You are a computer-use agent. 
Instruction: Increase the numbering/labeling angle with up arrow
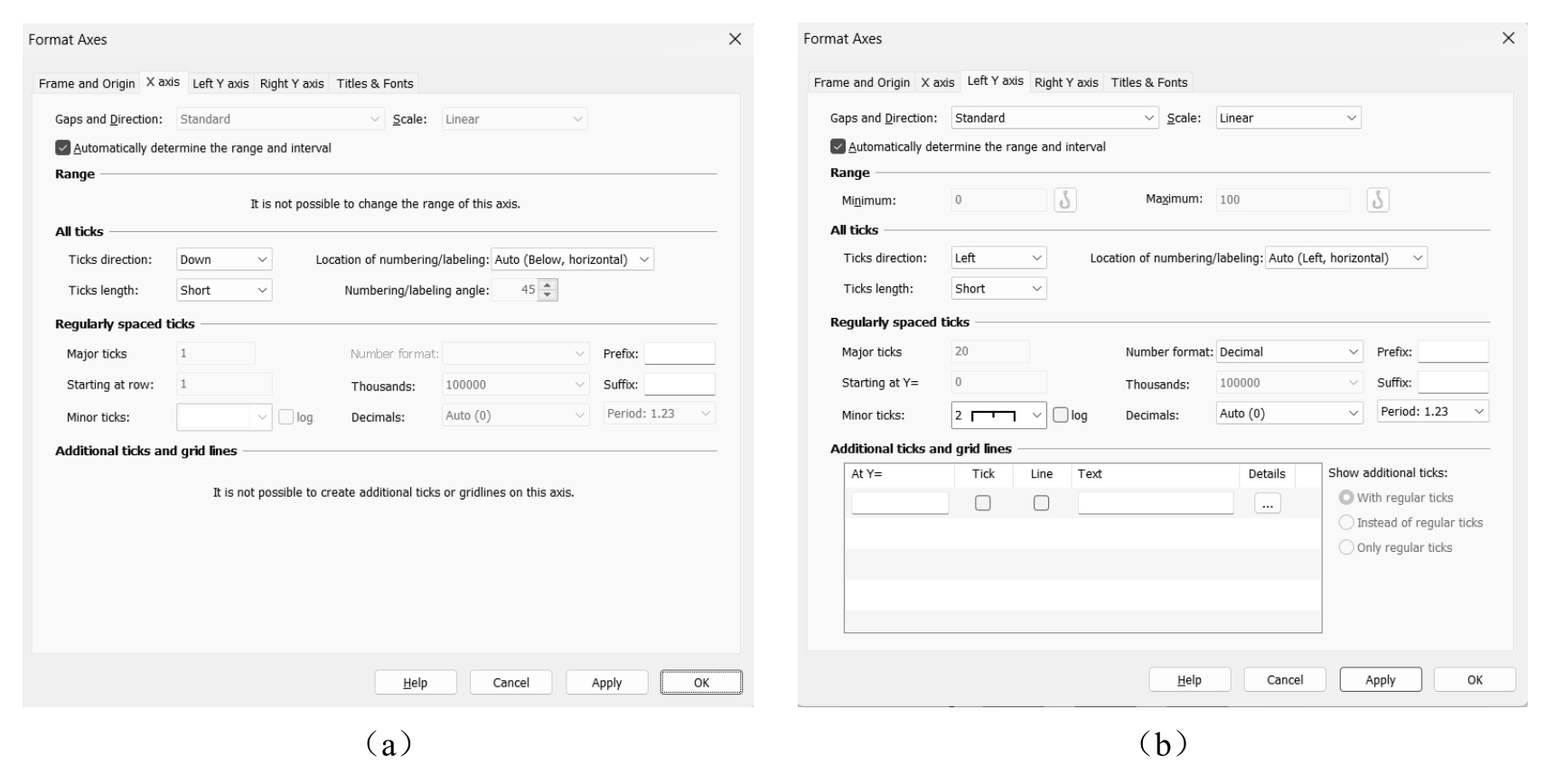pos(548,285)
